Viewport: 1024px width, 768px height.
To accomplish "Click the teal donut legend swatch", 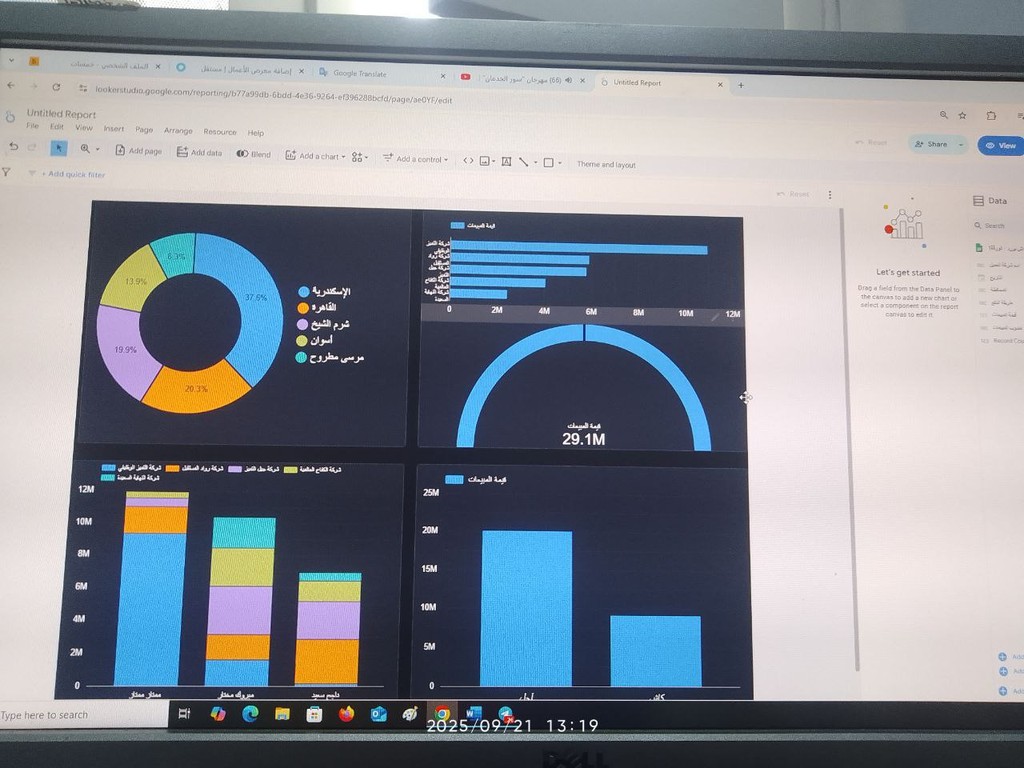I will [301, 357].
